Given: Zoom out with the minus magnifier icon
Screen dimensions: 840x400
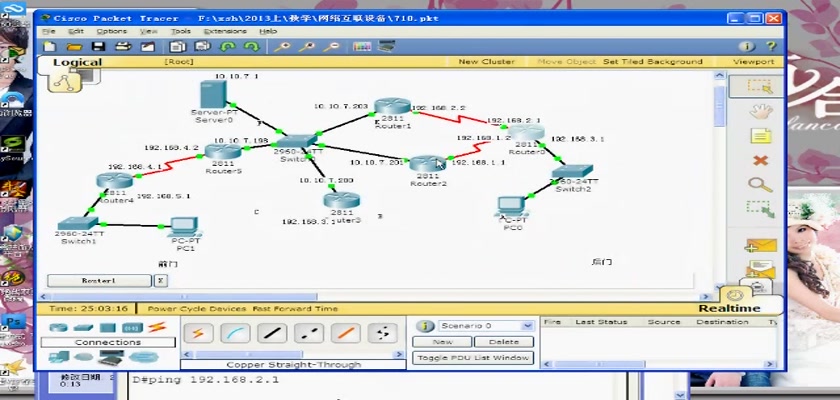Looking at the screenshot, I should [x=331, y=47].
